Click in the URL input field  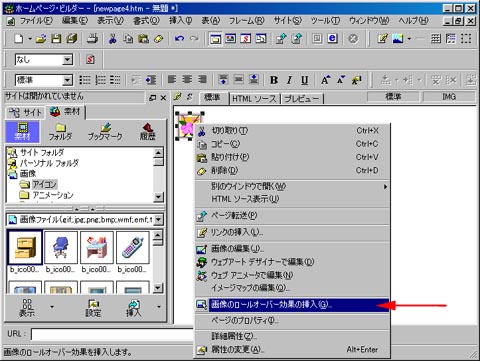113,334
